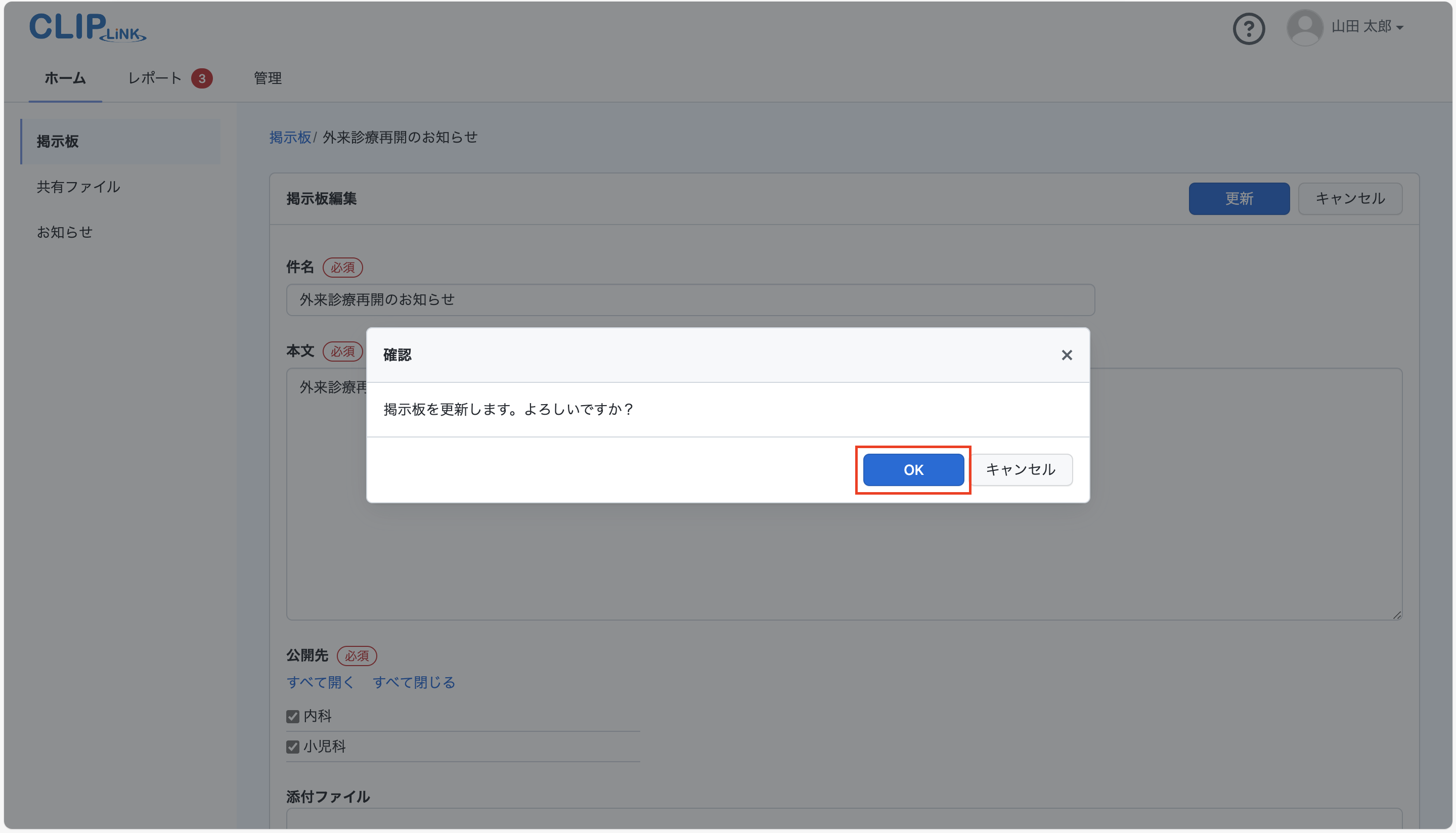Uncheck the 内科 checkbox
1456x833 pixels.
(x=293, y=716)
